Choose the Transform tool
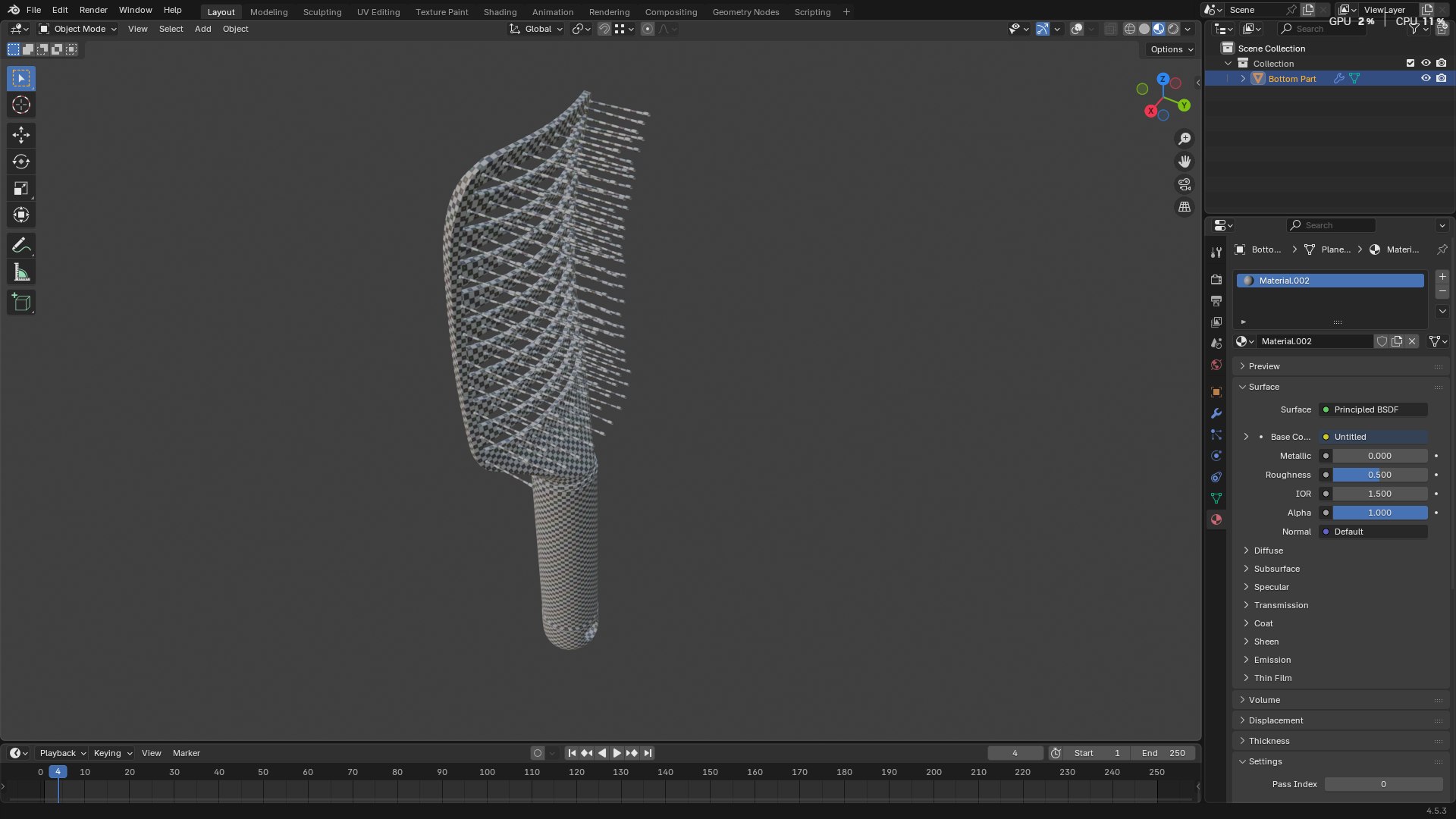The width and height of the screenshot is (1456, 819). [21, 215]
